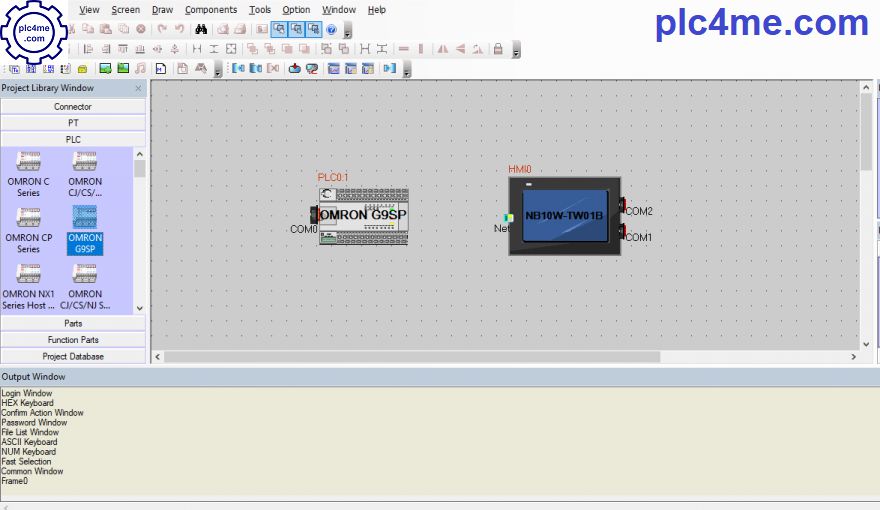Open the Tools menu
This screenshot has width=880, height=510.
point(260,9)
